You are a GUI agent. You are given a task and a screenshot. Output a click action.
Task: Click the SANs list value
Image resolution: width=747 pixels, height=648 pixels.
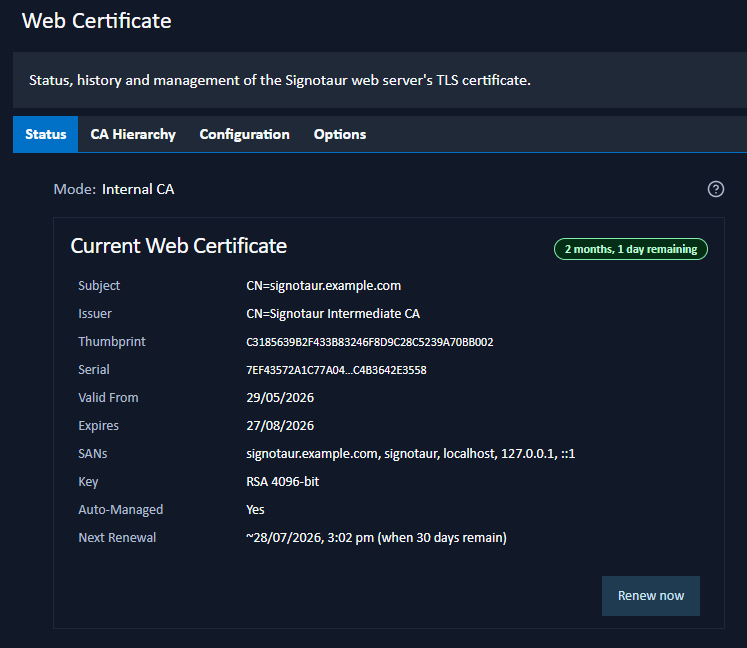[x=411, y=454]
